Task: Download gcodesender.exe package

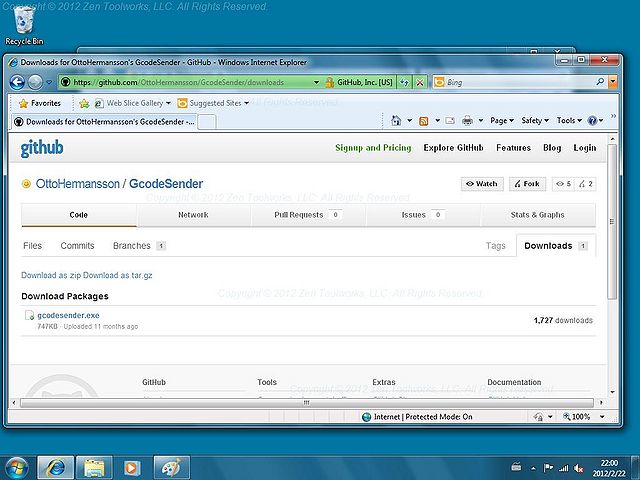Action: tap(68, 316)
